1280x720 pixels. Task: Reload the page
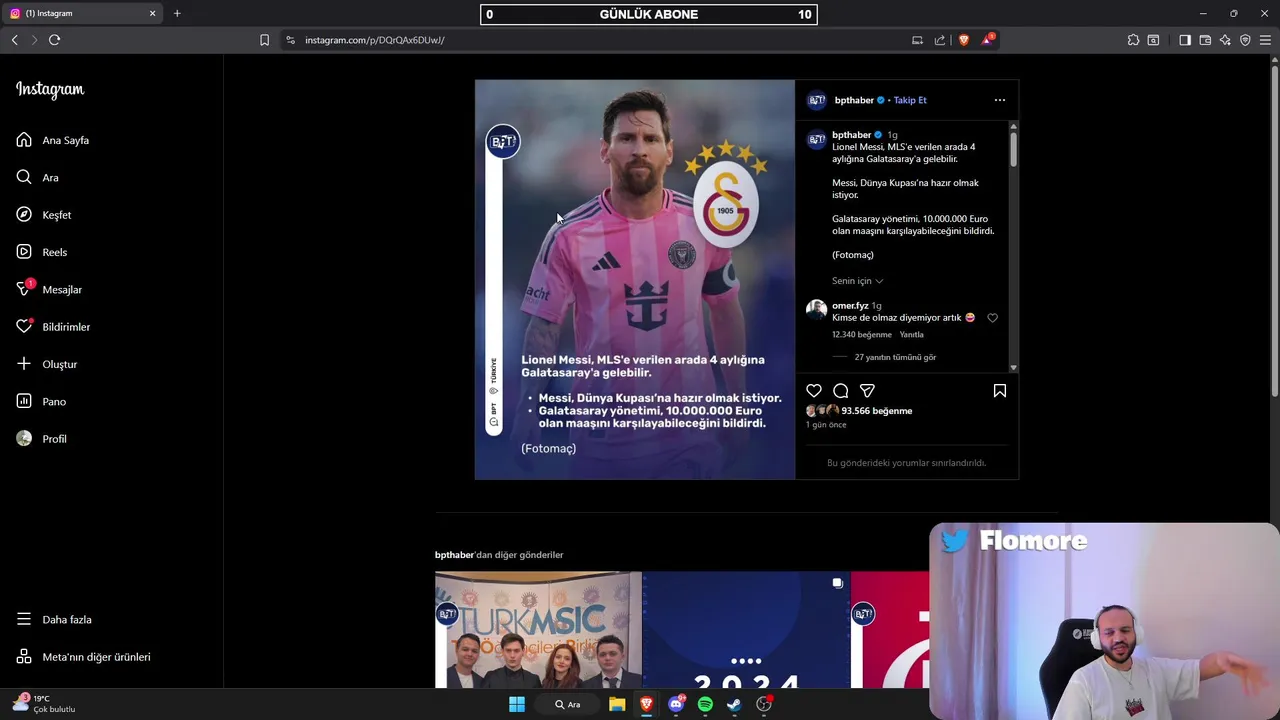click(x=54, y=40)
